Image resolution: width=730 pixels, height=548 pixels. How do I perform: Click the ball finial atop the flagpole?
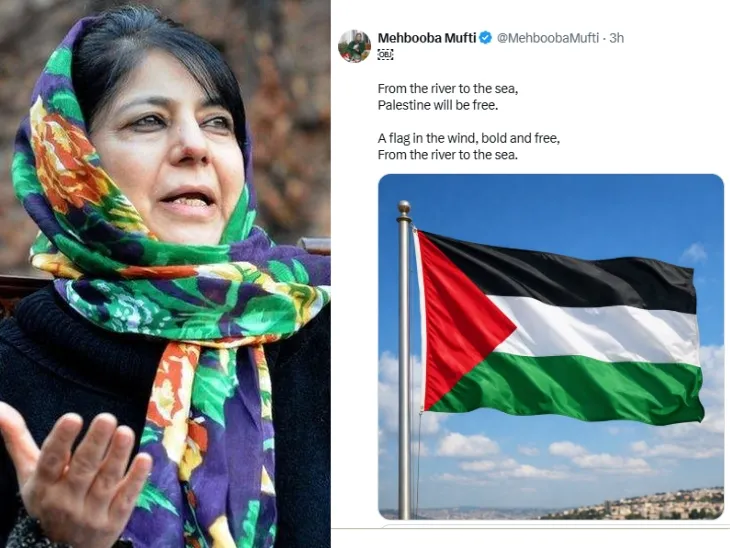404,206
